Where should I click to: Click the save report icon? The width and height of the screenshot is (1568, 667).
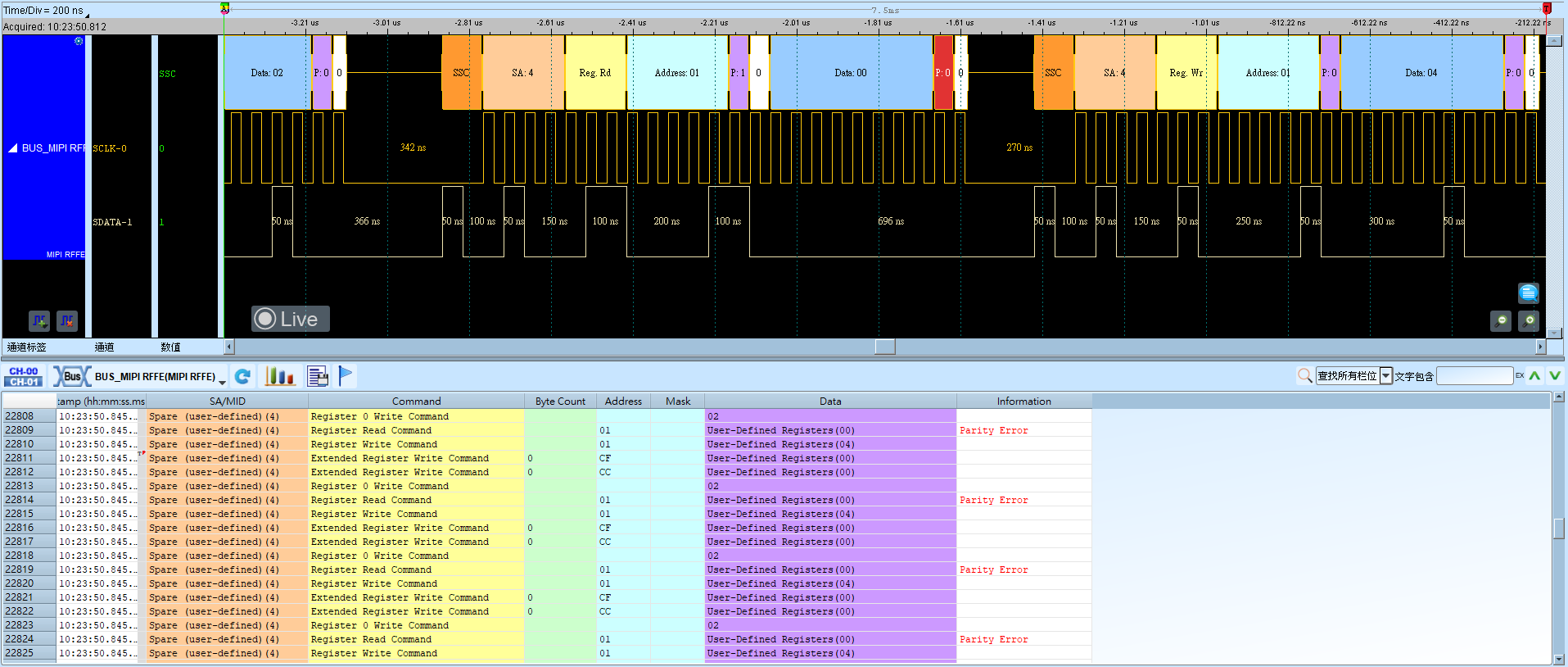click(318, 376)
